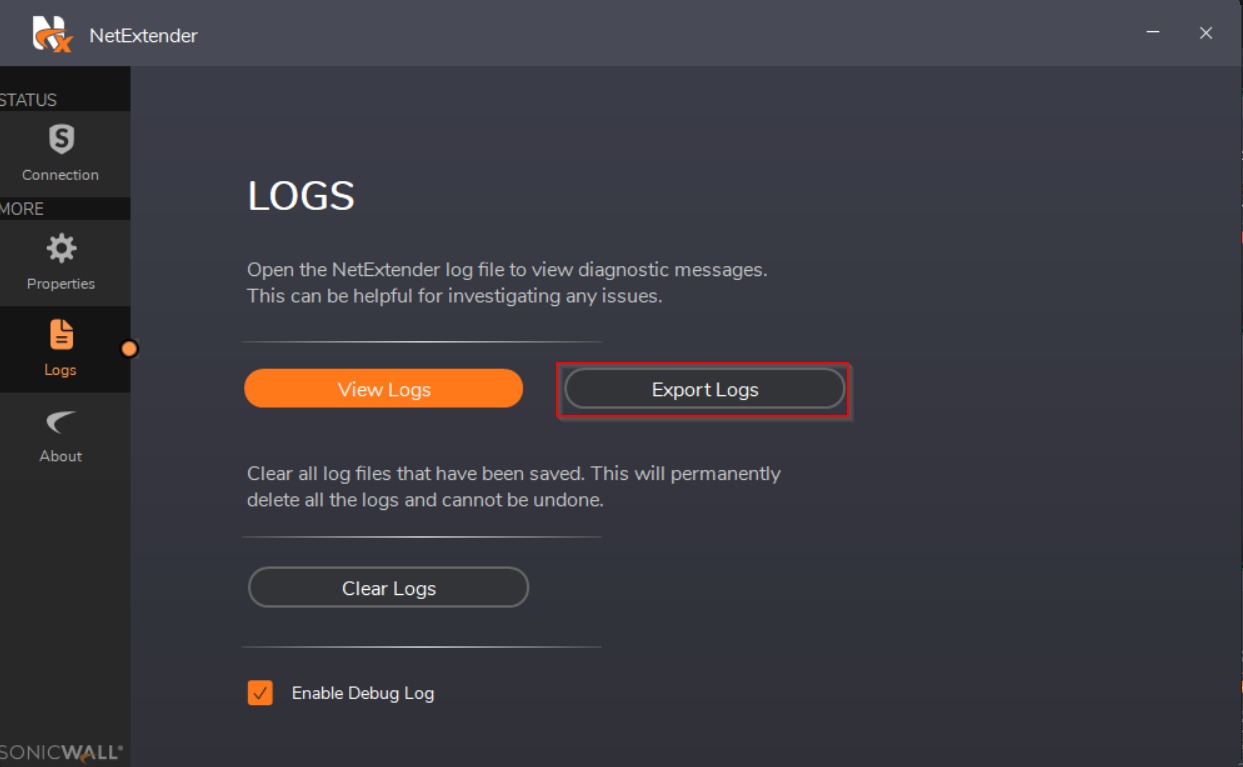Screen dimensions: 1243x767
Task: Close the NetExtender window
Action: (x=1206, y=33)
